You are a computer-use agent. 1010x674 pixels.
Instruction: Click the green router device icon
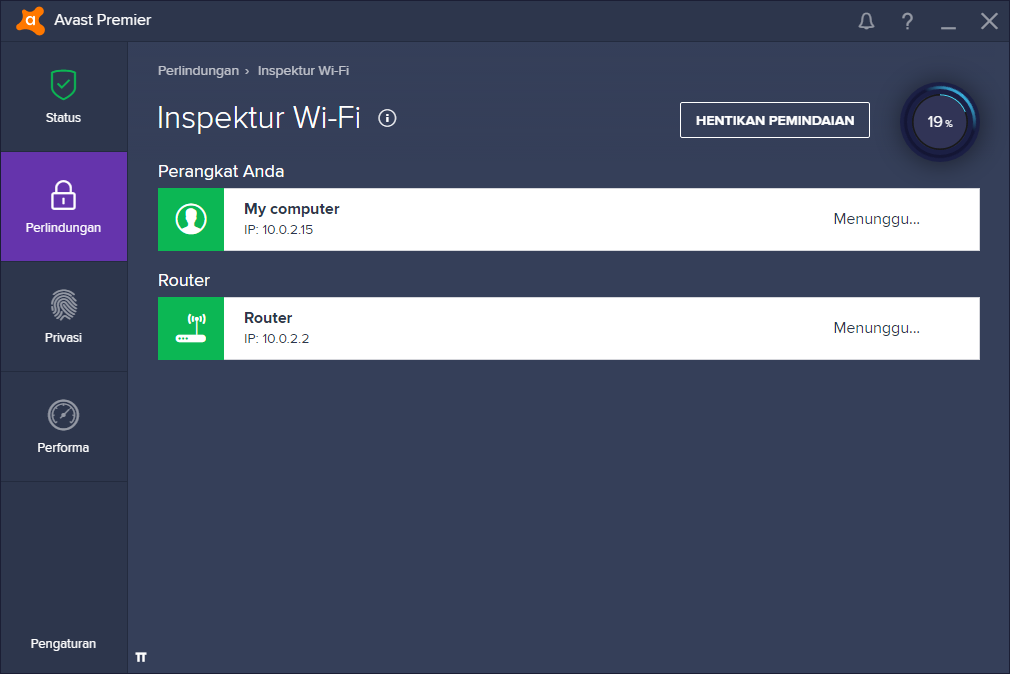[x=190, y=328]
